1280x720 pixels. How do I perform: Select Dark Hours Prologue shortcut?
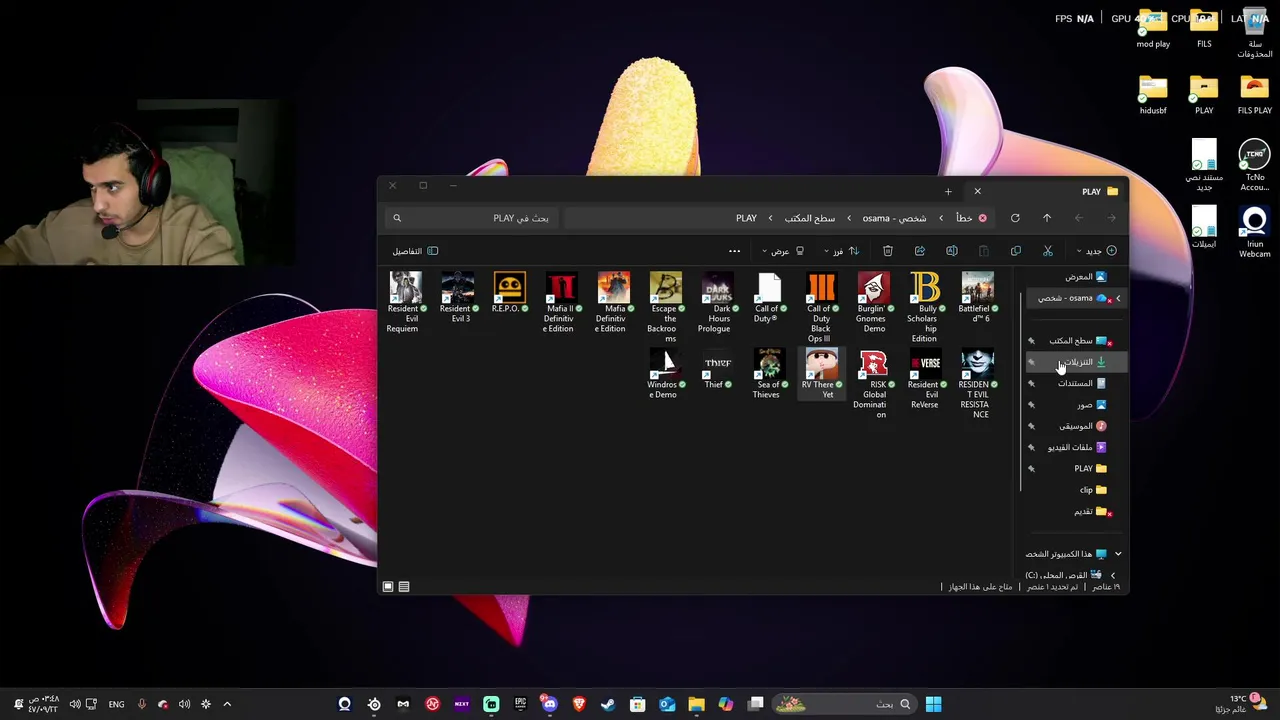point(717,302)
